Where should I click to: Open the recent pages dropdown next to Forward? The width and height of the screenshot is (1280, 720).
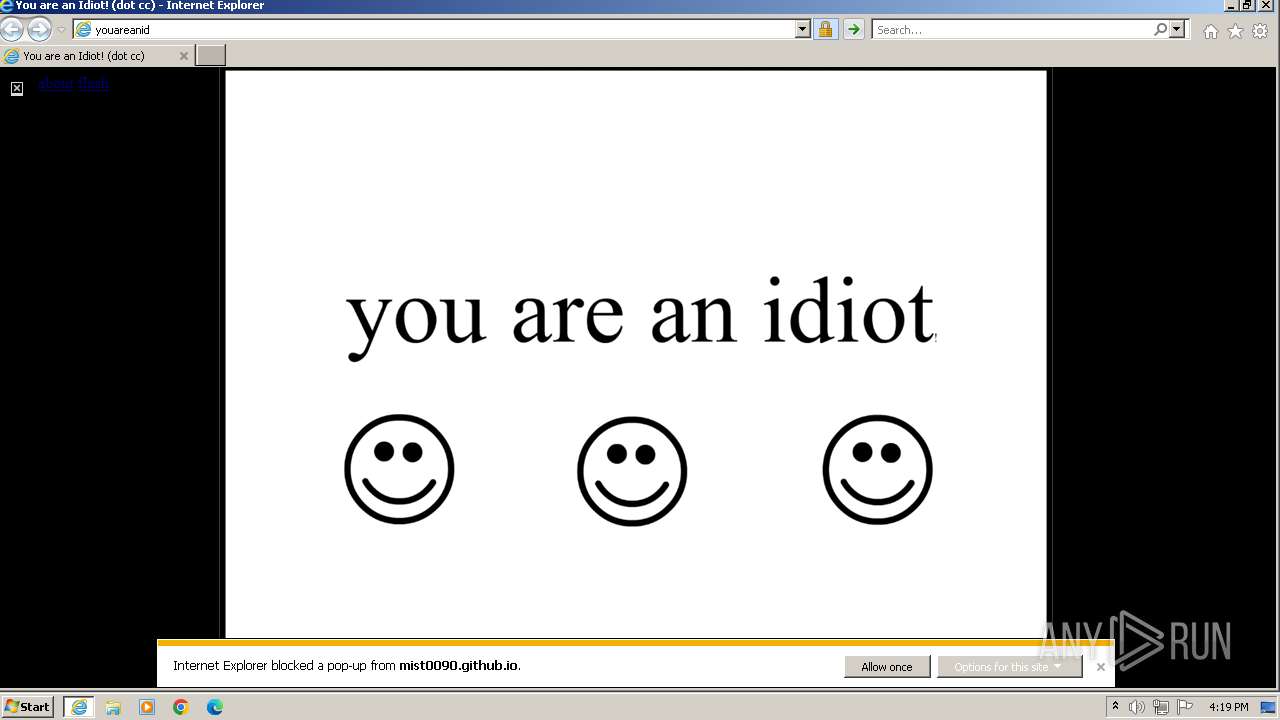click(x=61, y=30)
